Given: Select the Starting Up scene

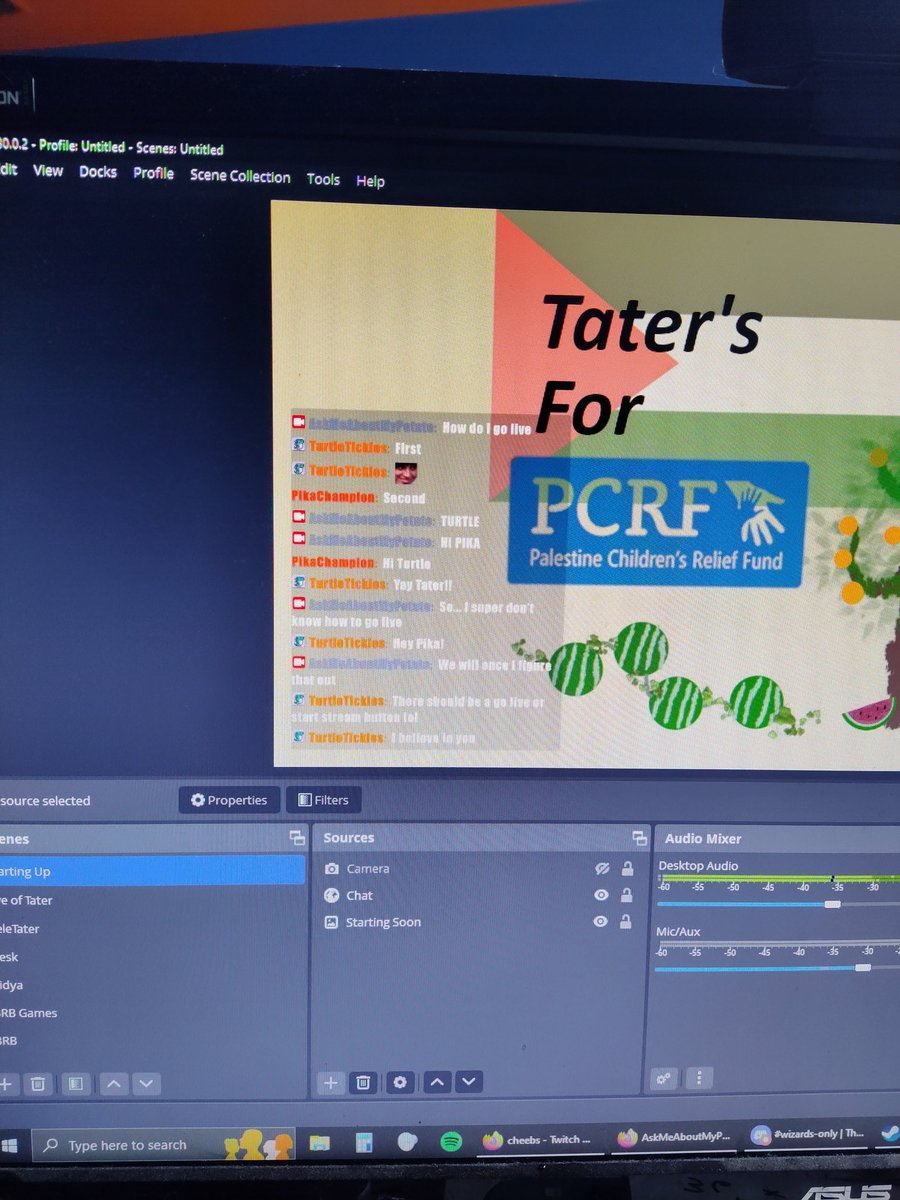Looking at the screenshot, I should click(x=152, y=871).
